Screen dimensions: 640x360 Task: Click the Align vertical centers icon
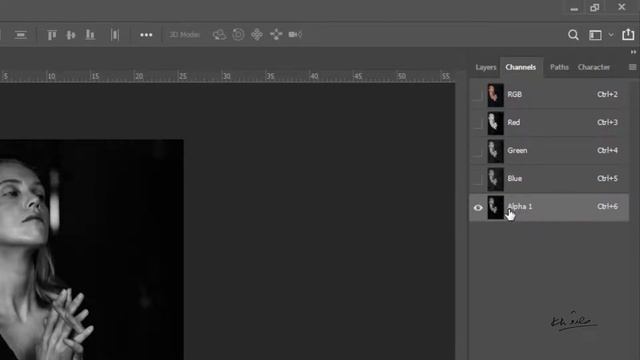pos(71,35)
